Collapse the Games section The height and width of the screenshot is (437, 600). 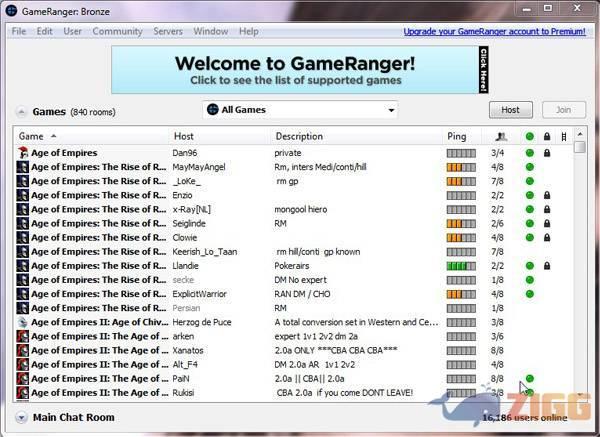[x=21, y=112]
